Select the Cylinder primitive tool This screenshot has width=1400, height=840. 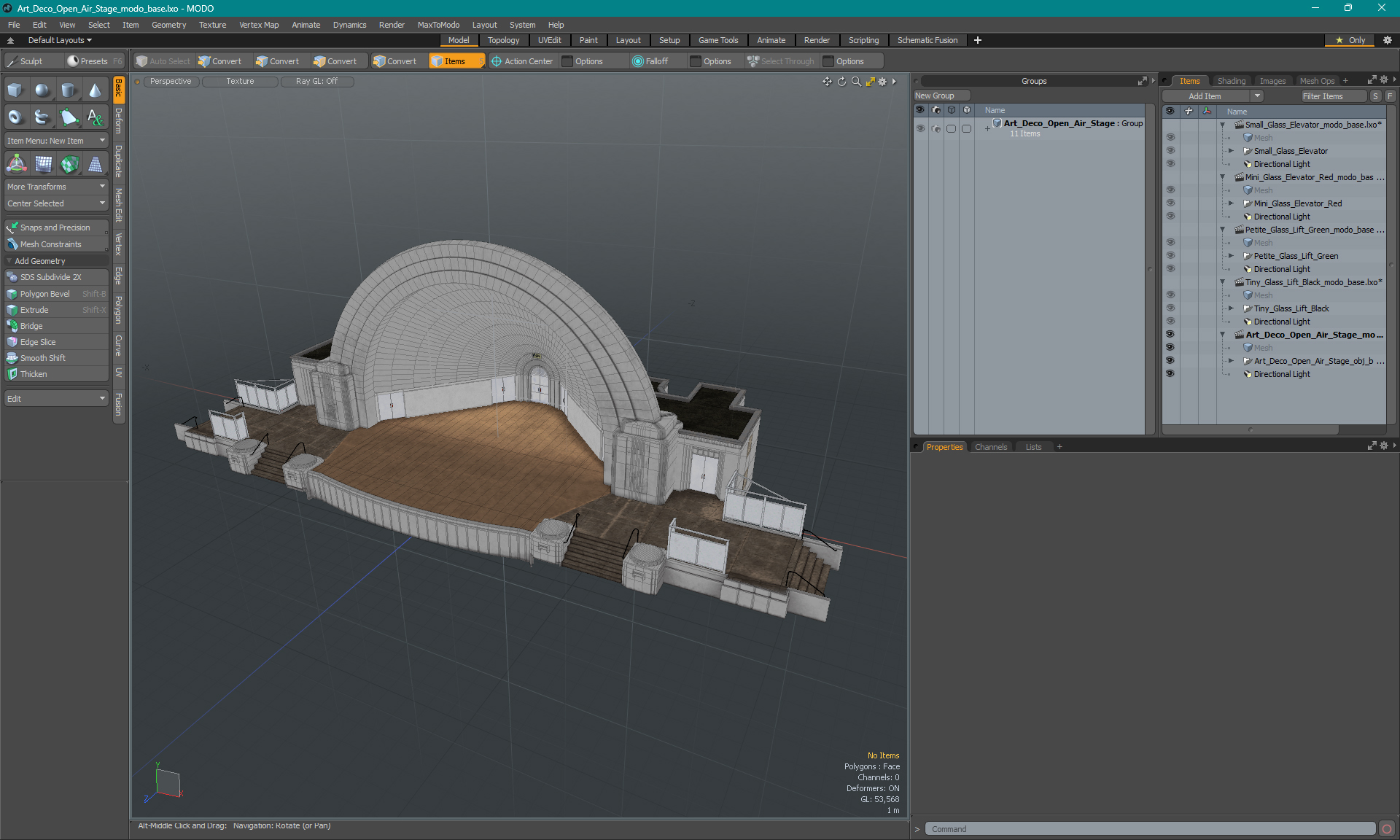tap(69, 90)
